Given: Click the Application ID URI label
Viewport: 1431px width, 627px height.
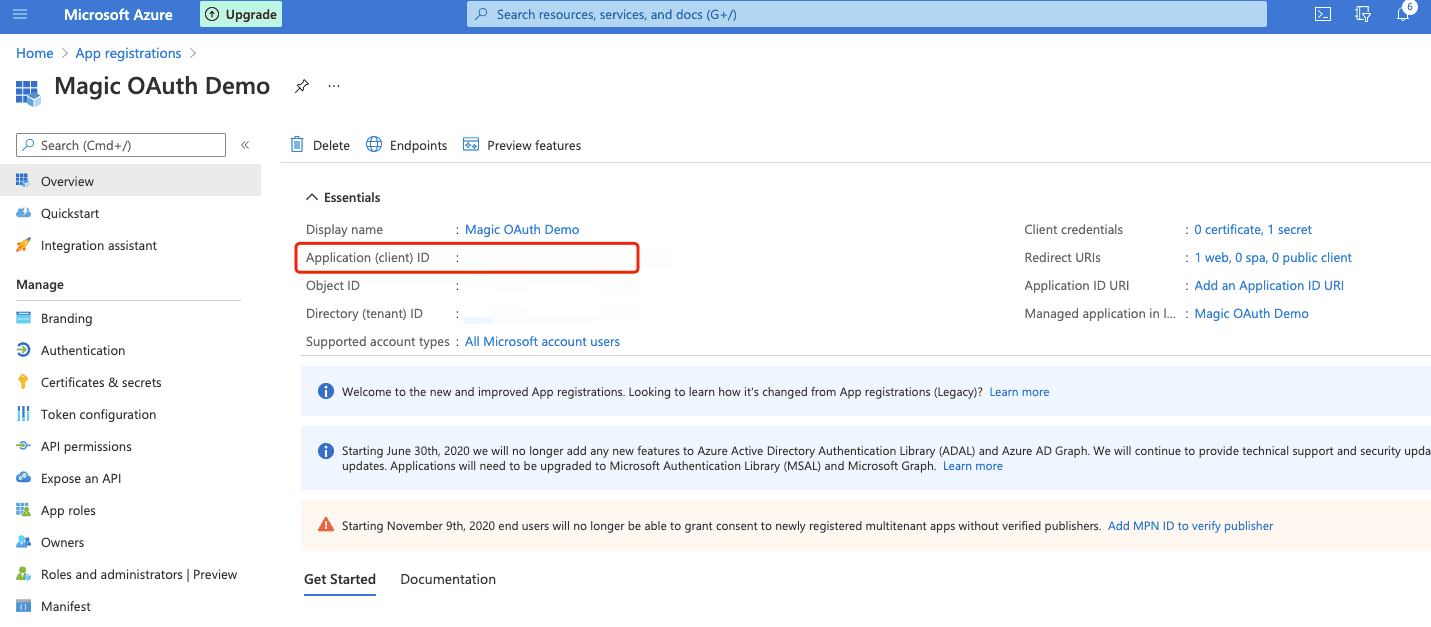Looking at the screenshot, I should tap(1075, 285).
